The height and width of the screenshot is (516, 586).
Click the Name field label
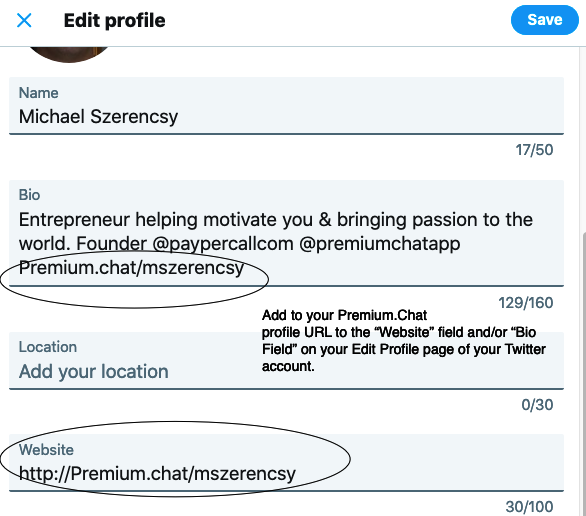38,93
